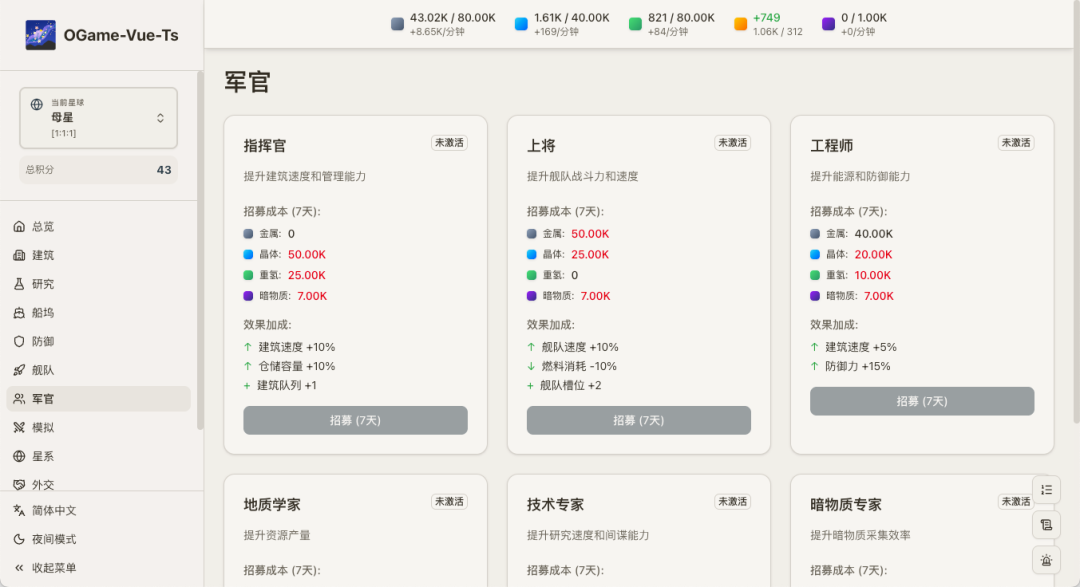
Task: Open the queue list floating icon
Action: pyautogui.click(x=1046, y=489)
